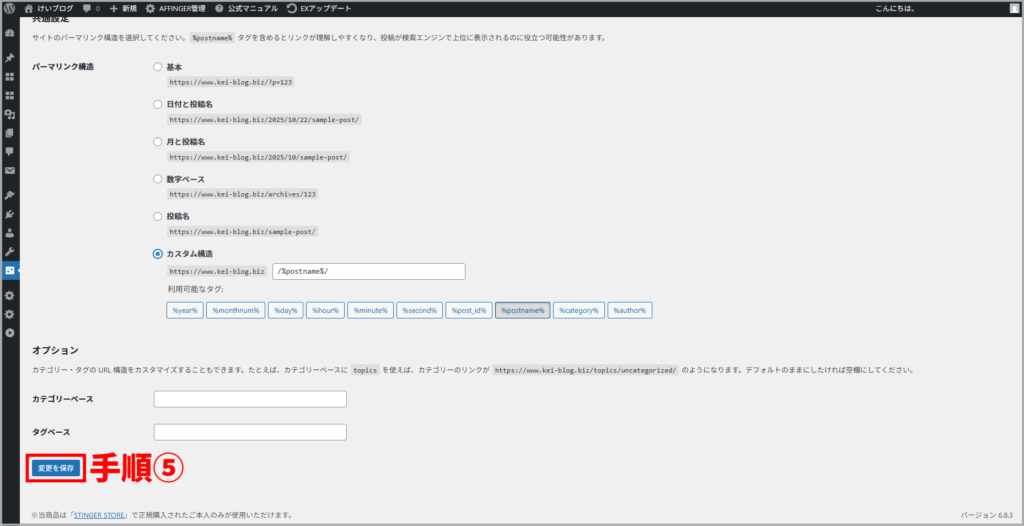Click the 変更を保存 button

coord(56,467)
